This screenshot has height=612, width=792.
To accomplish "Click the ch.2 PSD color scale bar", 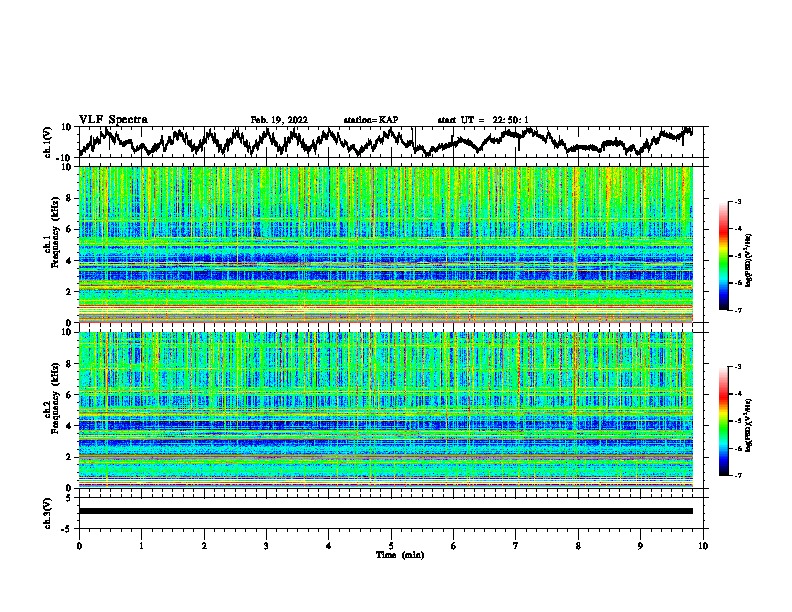I will [x=723, y=421].
